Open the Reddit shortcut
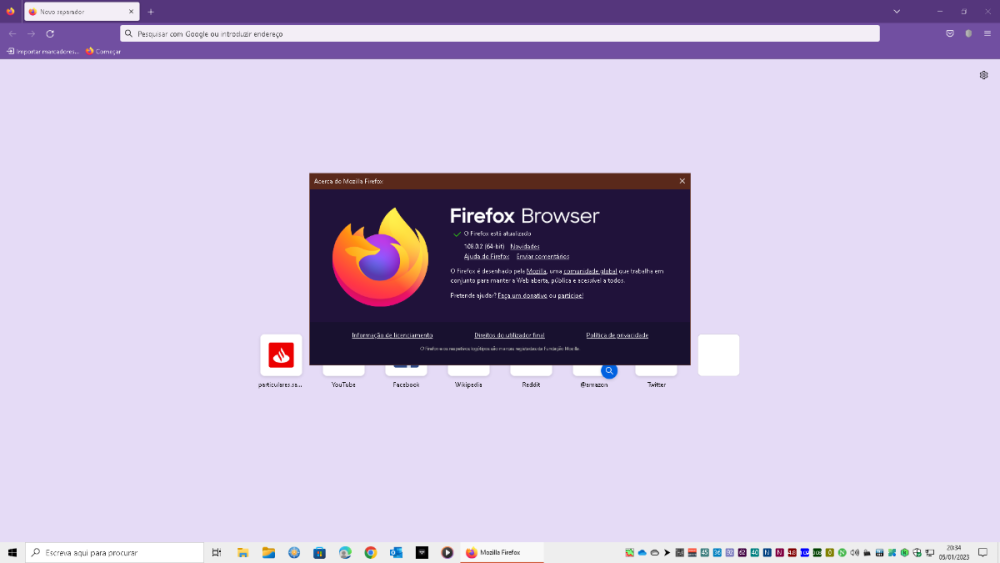 pyautogui.click(x=531, y=377)
